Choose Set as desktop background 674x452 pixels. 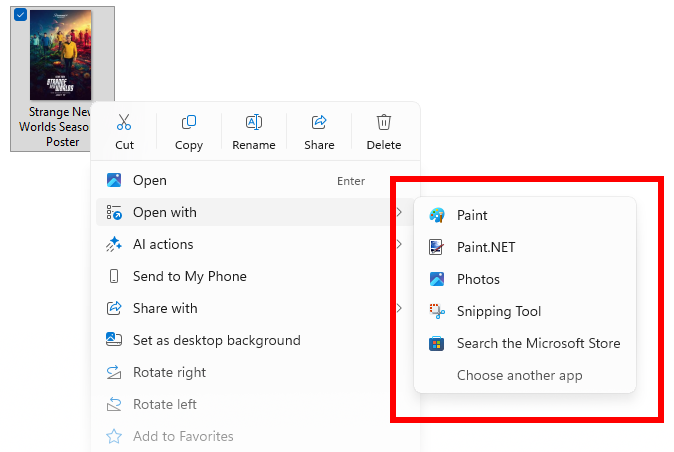(x=216, y=340)
